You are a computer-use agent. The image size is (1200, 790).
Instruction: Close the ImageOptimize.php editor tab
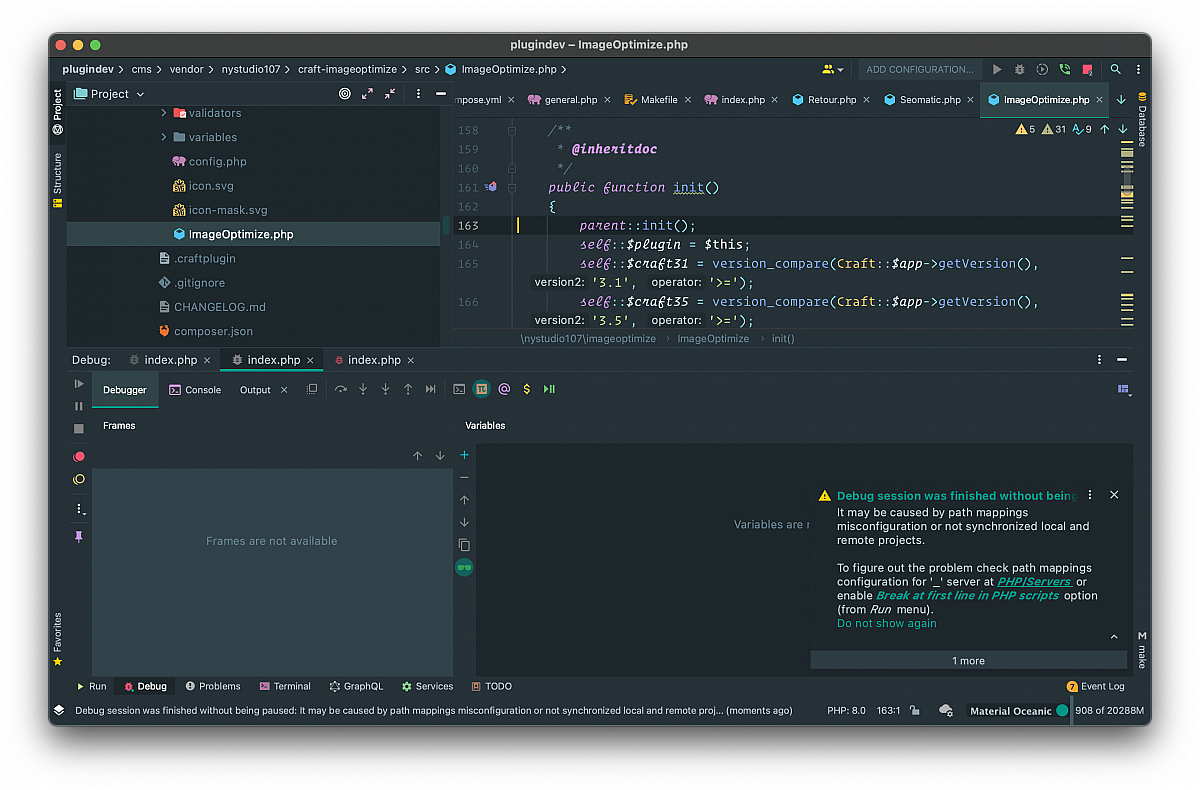coord(1100,100)
